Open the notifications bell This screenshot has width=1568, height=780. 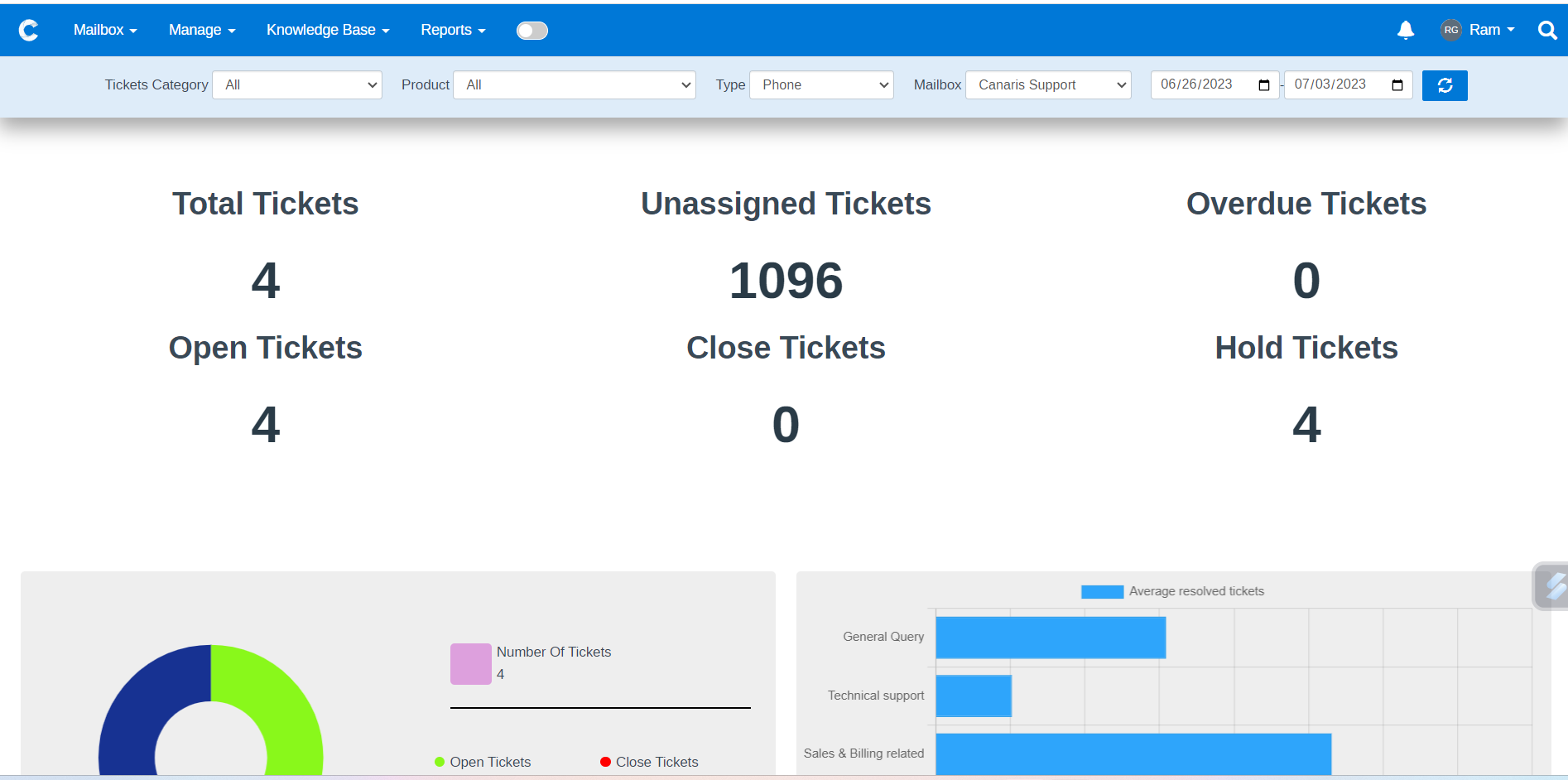[x=1406, y=31]
